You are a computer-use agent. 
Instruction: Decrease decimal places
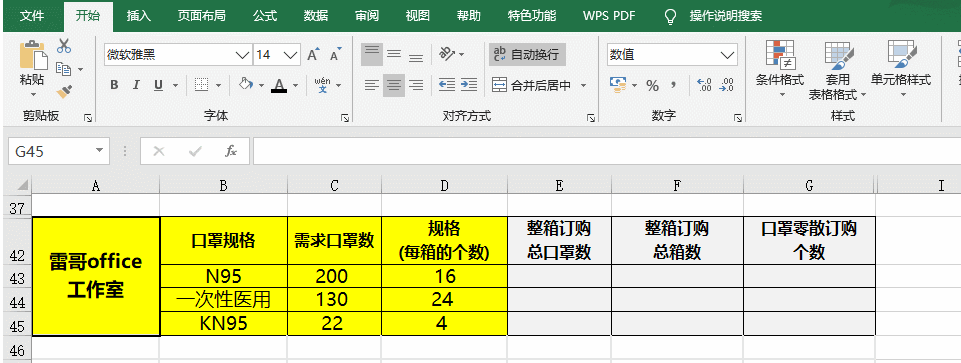727,85
